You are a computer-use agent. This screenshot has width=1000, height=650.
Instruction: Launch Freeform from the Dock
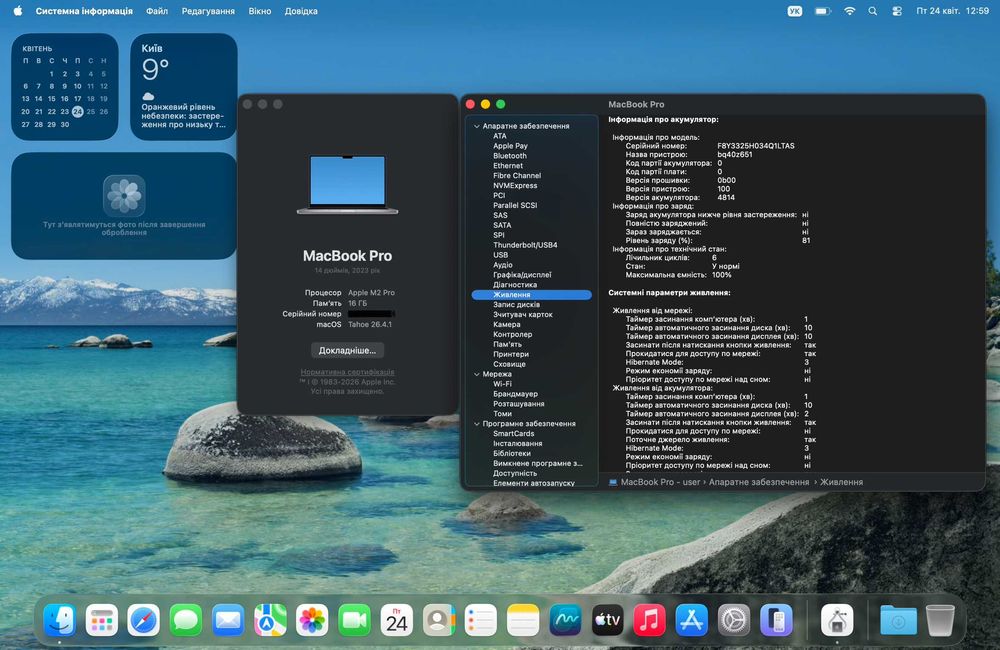pos(565,620)
